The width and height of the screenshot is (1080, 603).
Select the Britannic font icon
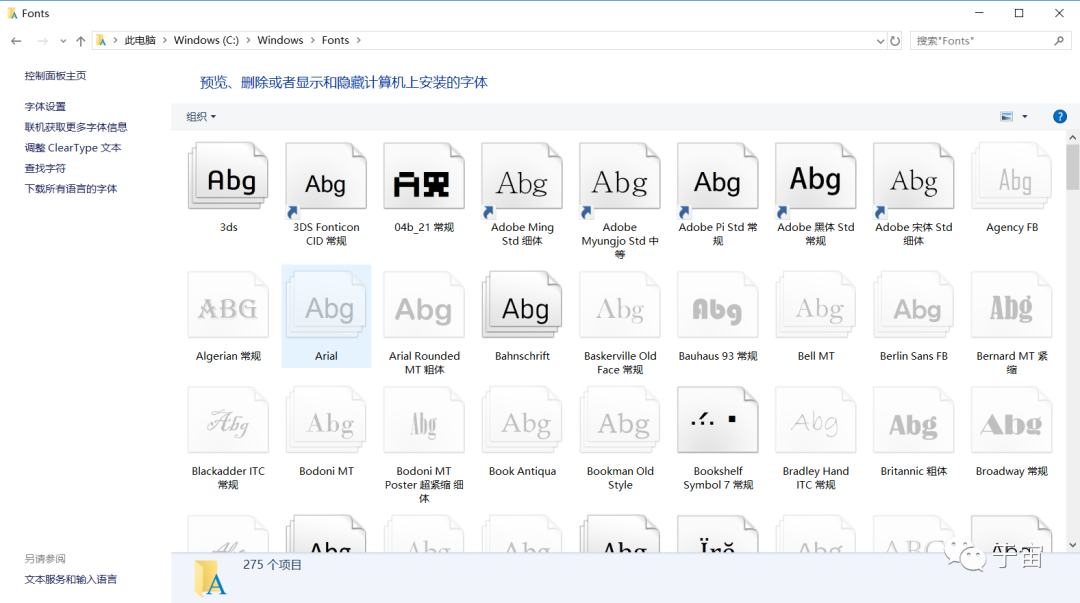tap(913, 420)
